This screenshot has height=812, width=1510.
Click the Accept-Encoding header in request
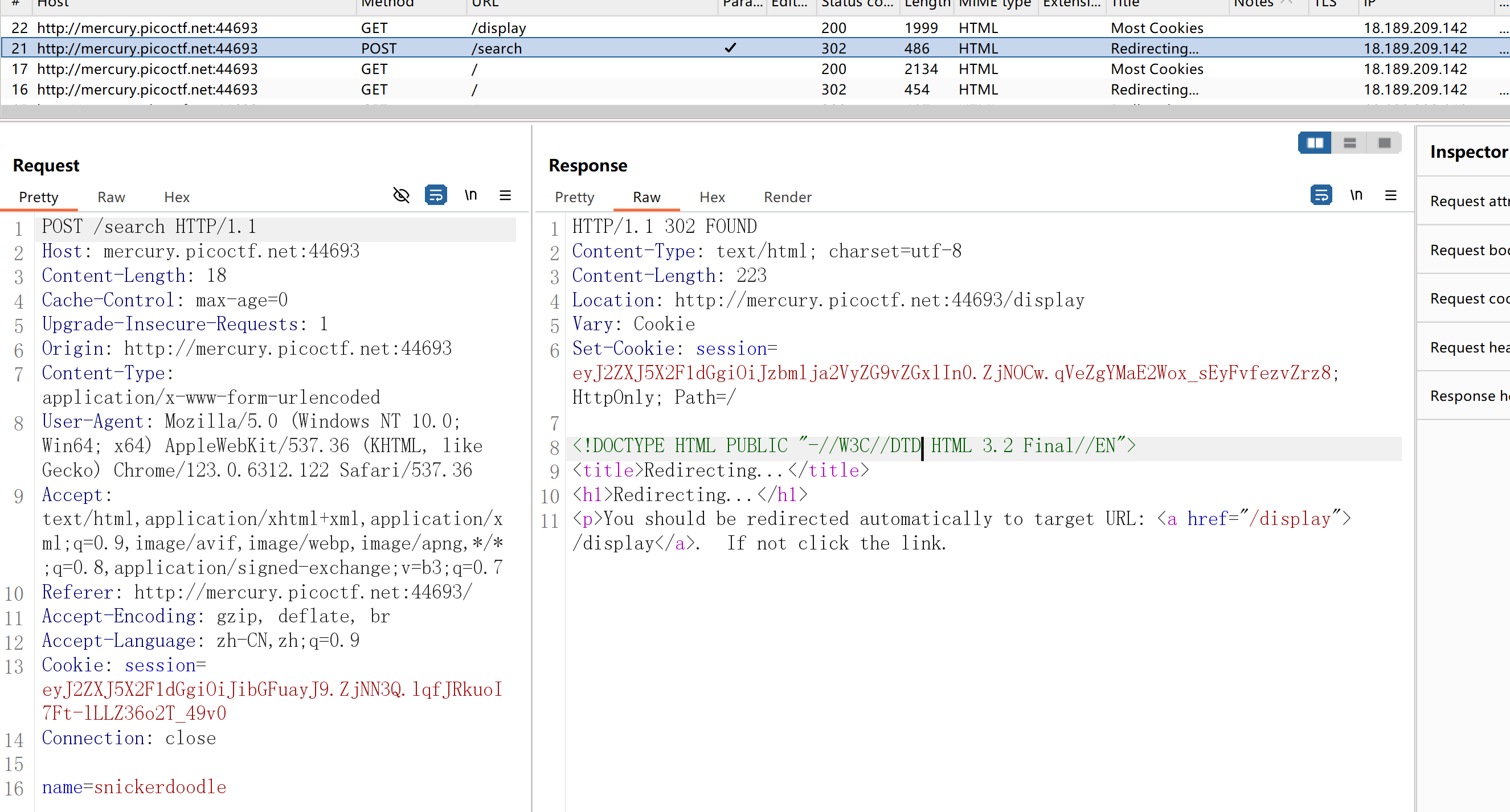coord(216,616)
